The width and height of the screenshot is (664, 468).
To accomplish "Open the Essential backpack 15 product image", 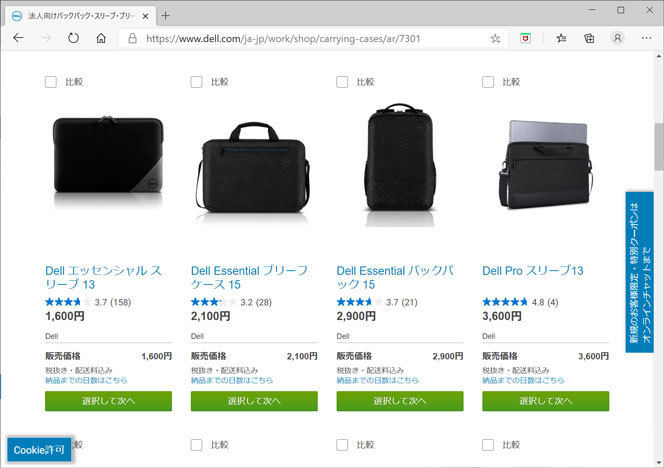I will click(x=400, y=163).
